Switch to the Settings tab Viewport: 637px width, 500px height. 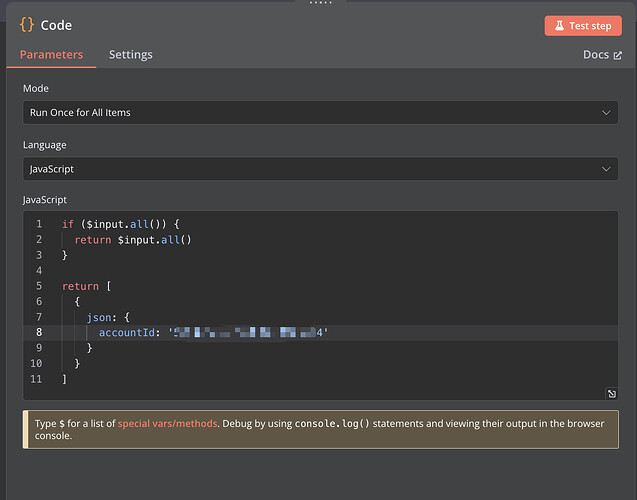pyautogui.click(x=130, y=54)
